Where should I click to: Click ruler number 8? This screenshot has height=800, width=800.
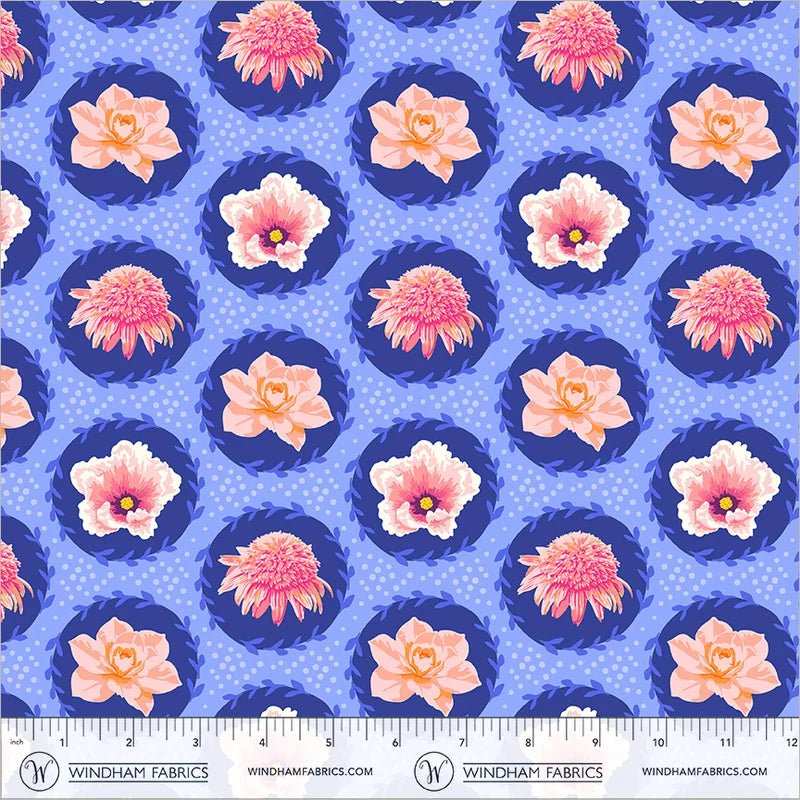click(x=529, y=742)
